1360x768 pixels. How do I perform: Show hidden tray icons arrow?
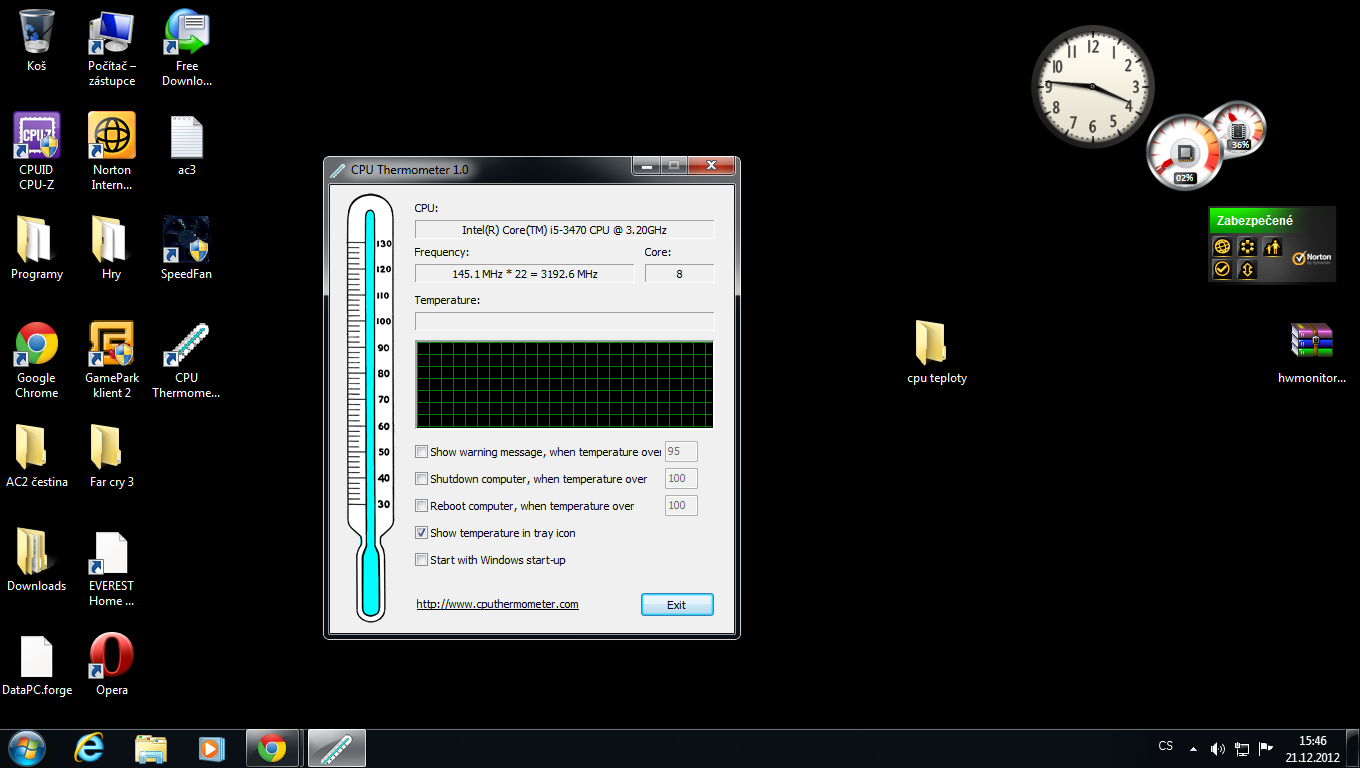(x=1193, y=748)
